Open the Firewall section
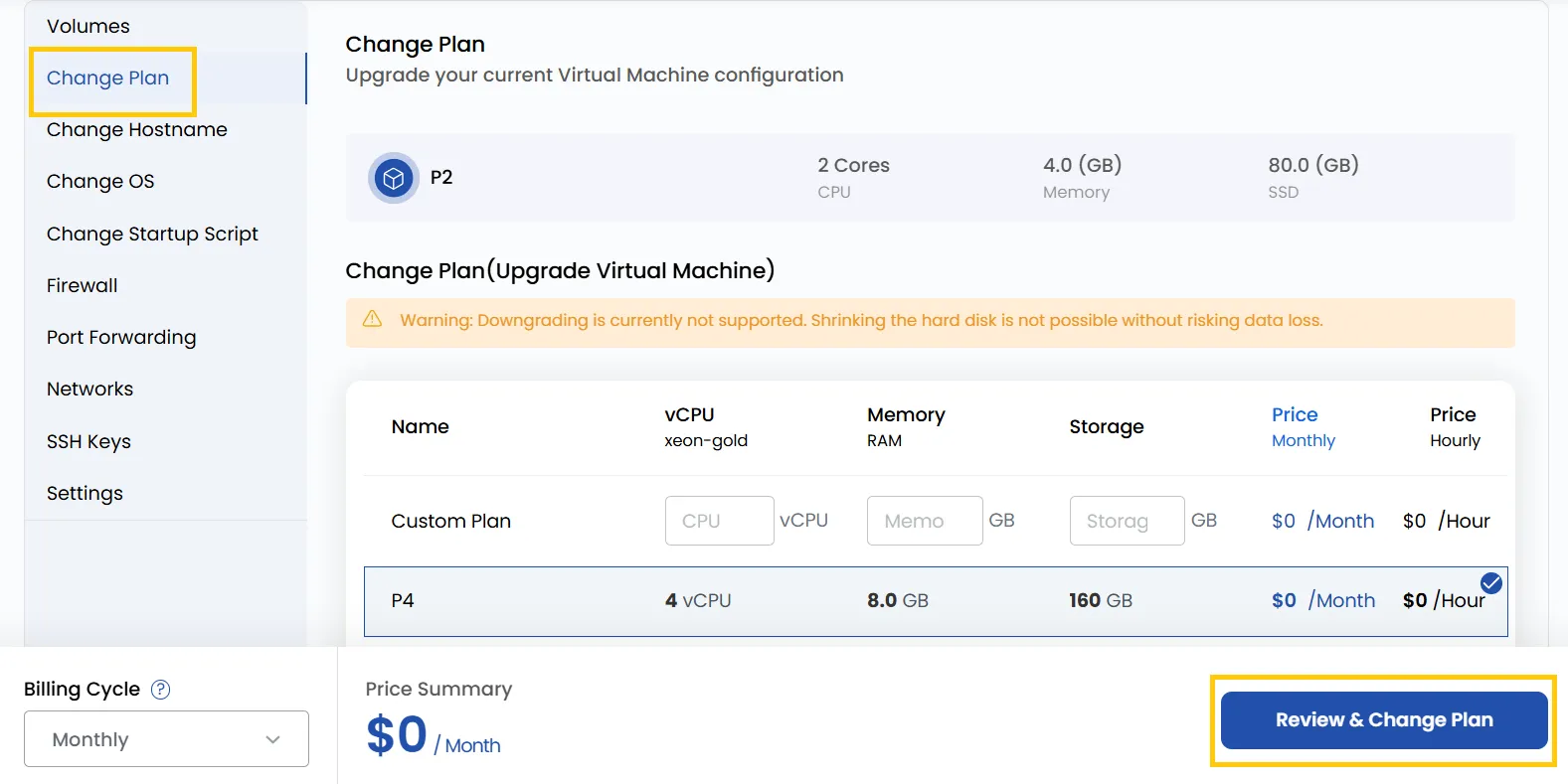Viewport: 1568px width, 784px height. point(82,285)
